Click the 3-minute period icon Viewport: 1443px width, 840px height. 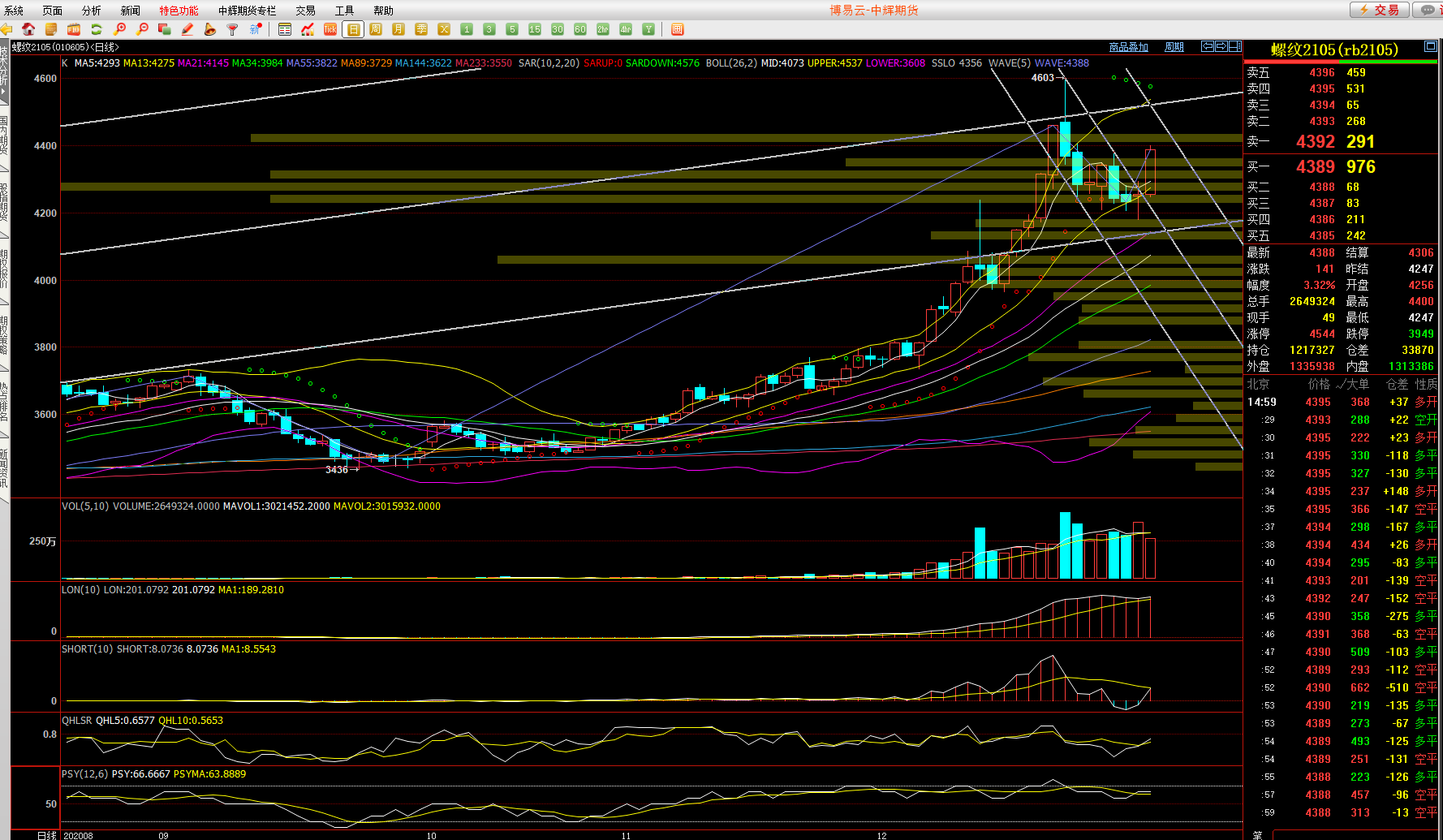[489, 29]
